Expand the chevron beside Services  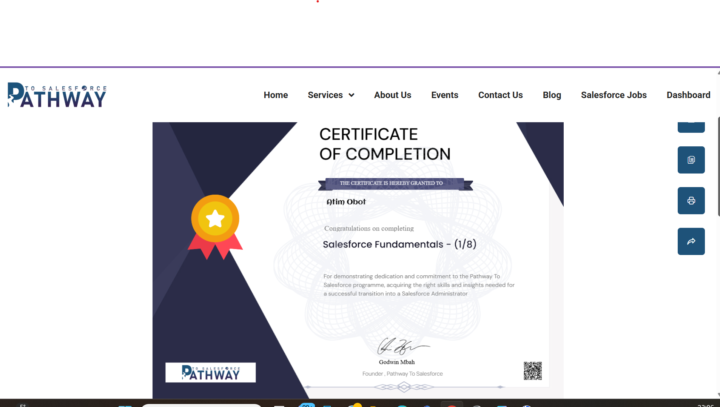point(351,95)
